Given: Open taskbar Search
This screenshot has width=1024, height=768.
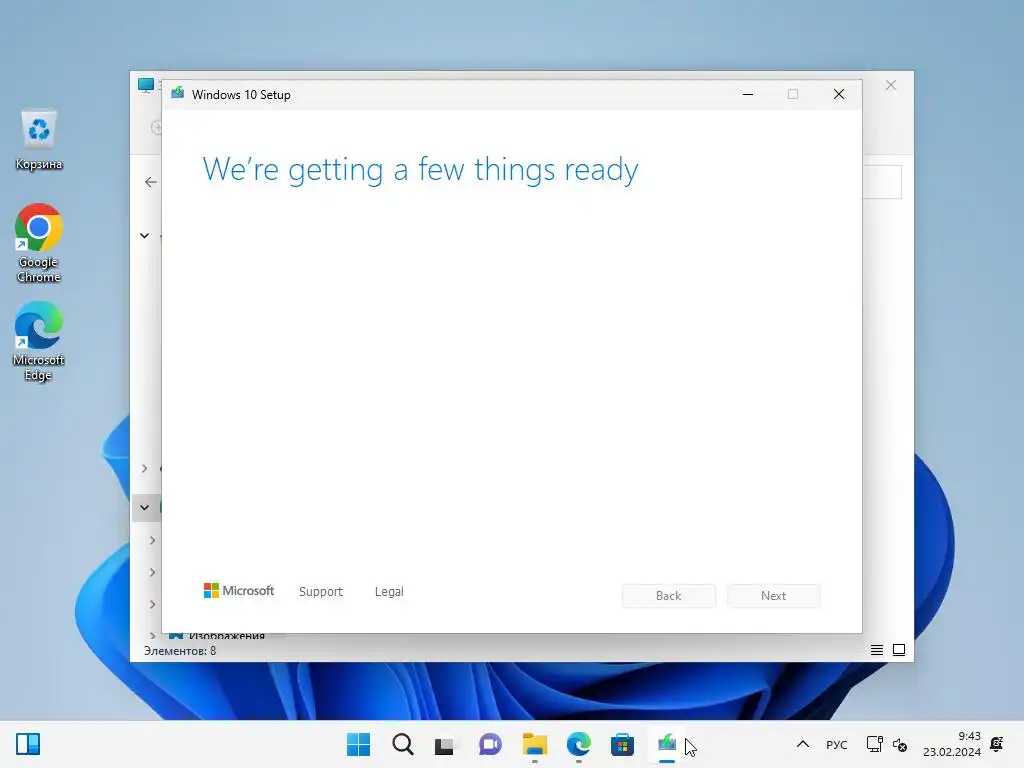Looking at the screenshot, I should (402, 744).
